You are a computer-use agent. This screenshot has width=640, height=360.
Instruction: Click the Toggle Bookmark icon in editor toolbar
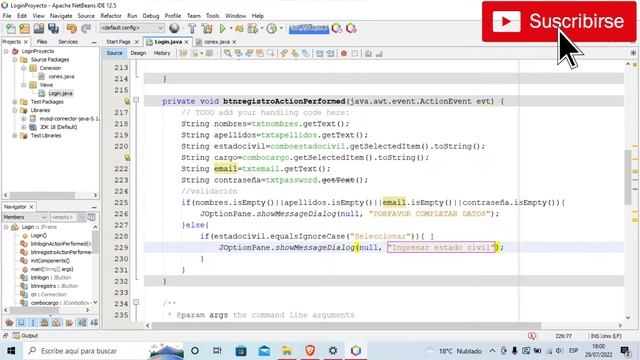tap(306, 53)
